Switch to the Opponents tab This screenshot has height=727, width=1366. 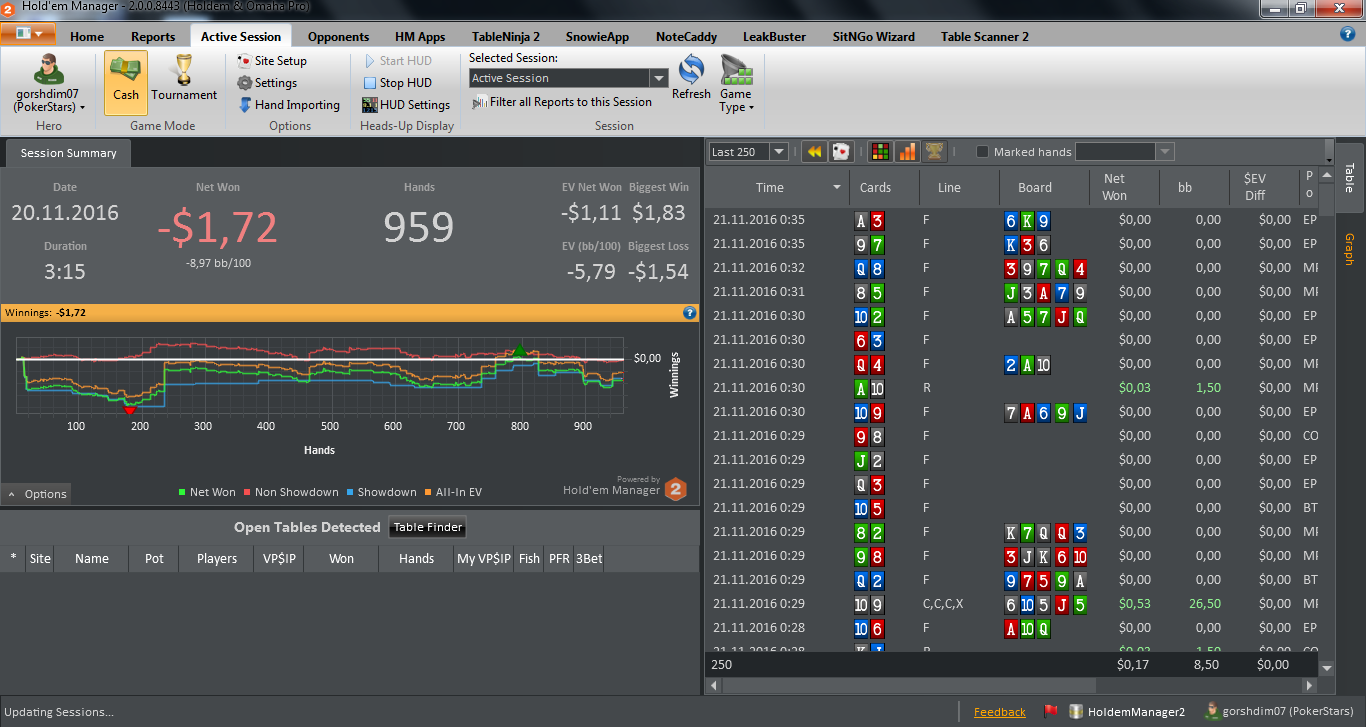click(338, 37)
